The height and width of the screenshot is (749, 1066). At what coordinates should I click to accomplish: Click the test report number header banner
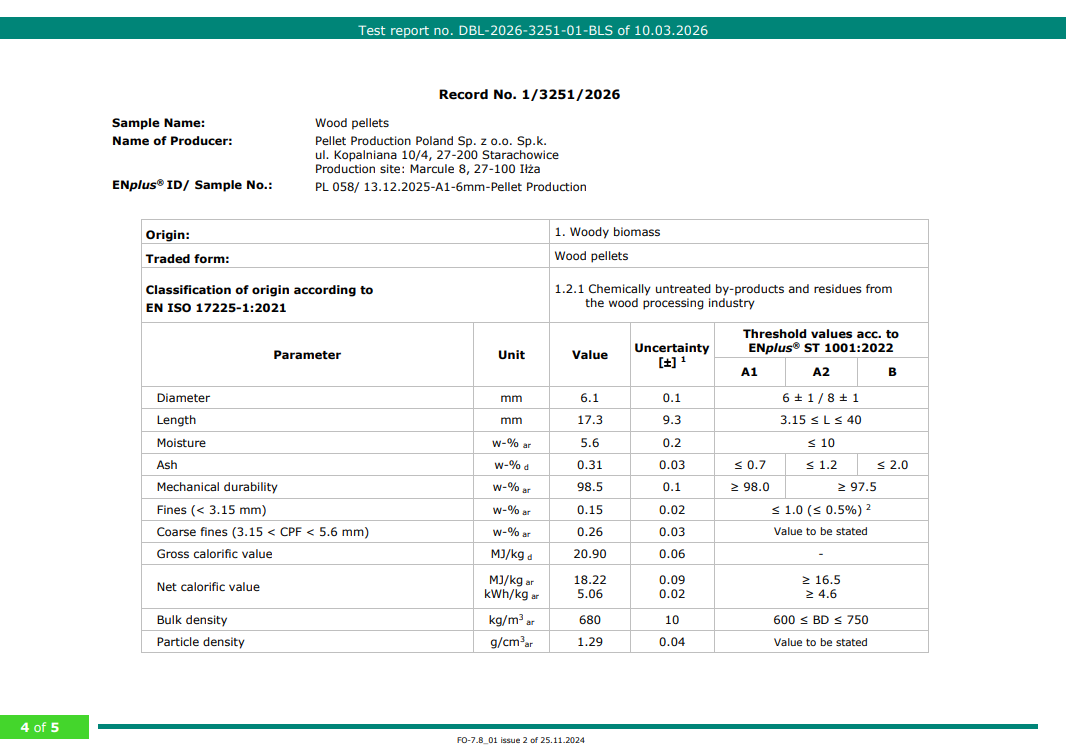pyautogui.click(x=533, y=30)
